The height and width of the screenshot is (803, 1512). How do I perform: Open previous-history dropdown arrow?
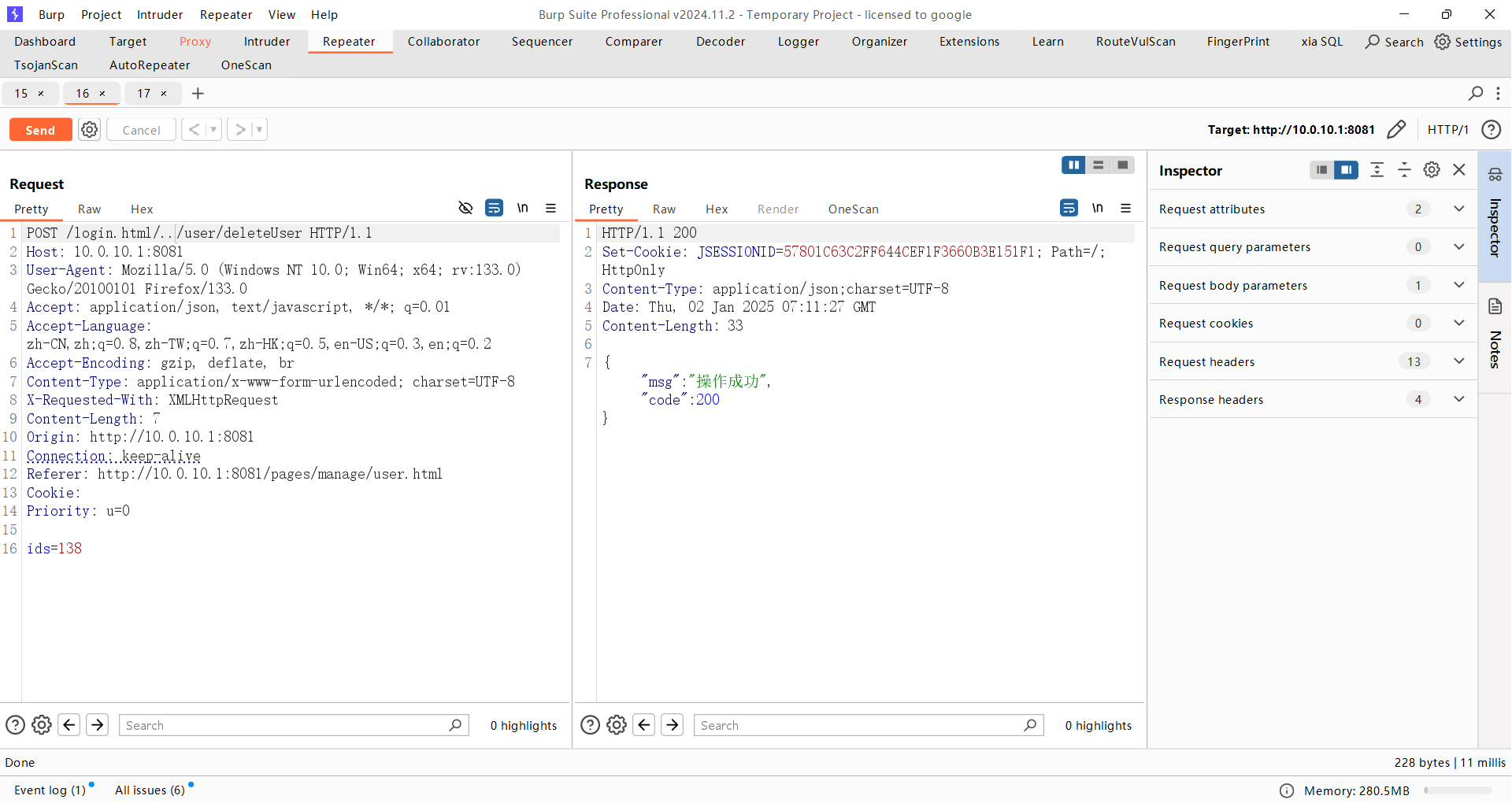click(213, 130)
